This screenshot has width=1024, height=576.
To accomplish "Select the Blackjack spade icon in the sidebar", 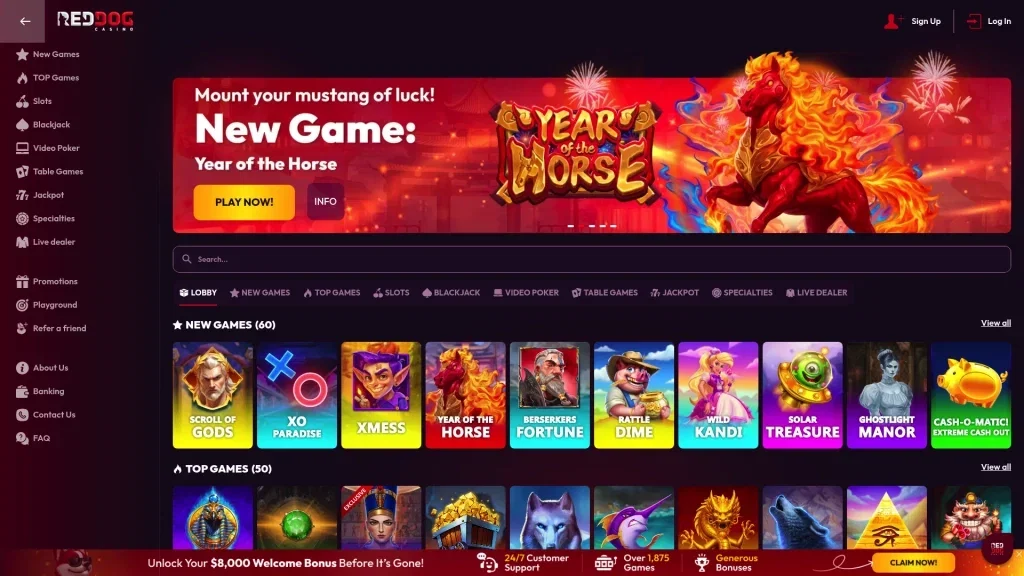I will 22,125.
